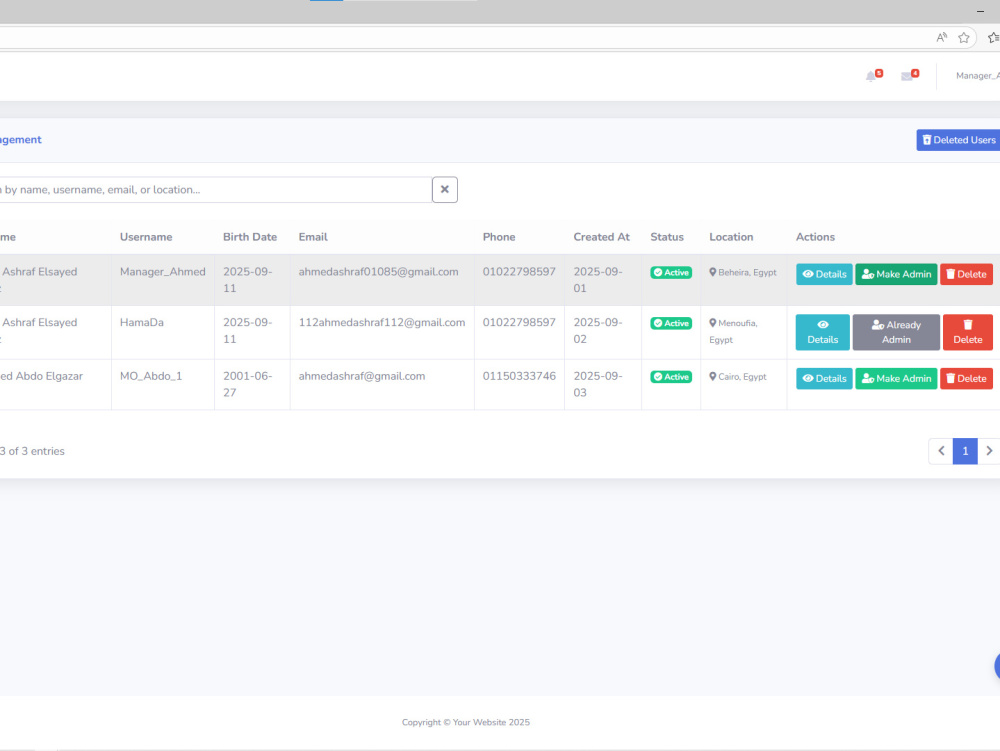Click the Actions column header
The height and width of the screenshot is (751, 1000).
point(815,237)
